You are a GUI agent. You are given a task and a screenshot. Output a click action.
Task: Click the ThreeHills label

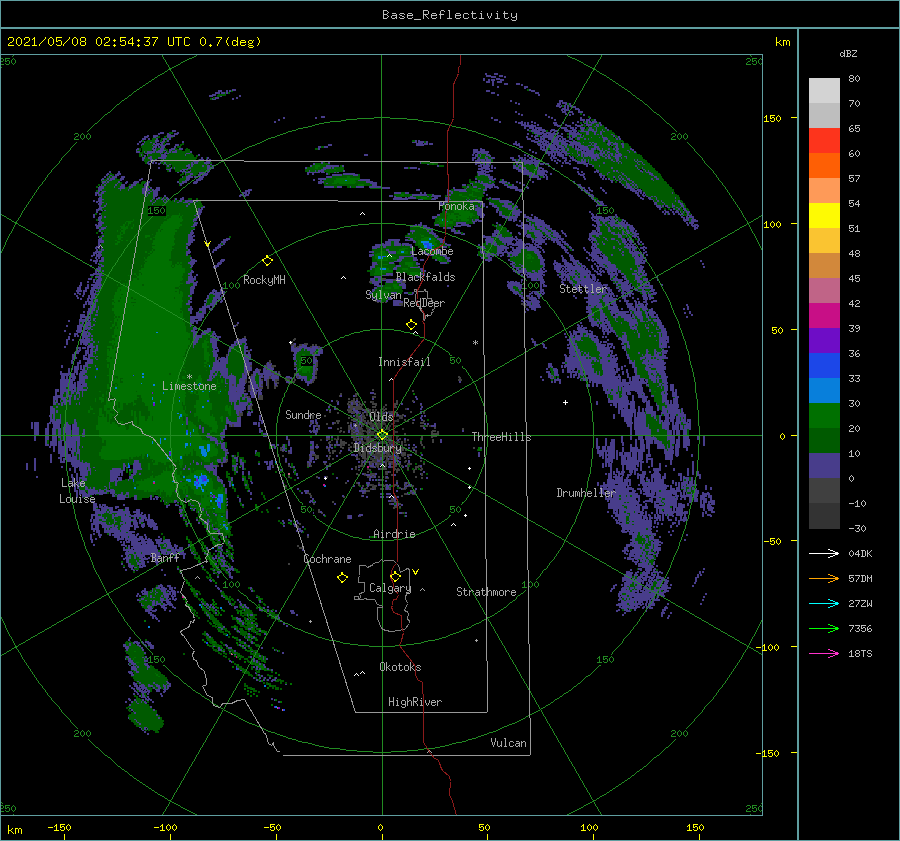click(502, 437)
